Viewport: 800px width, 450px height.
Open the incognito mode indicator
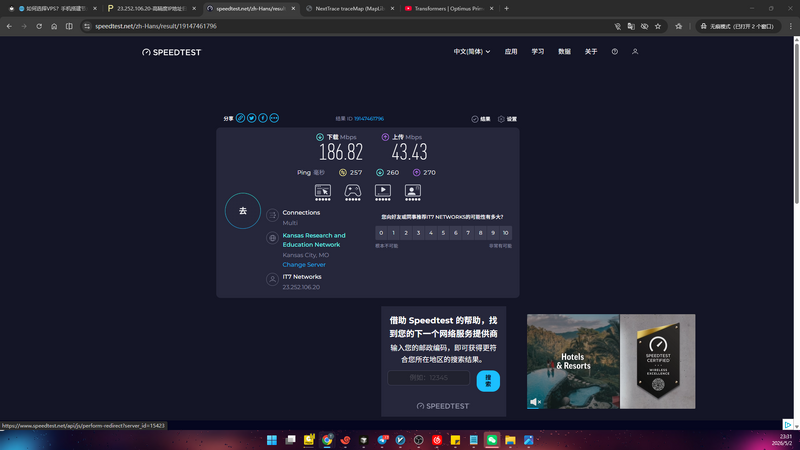738,26
